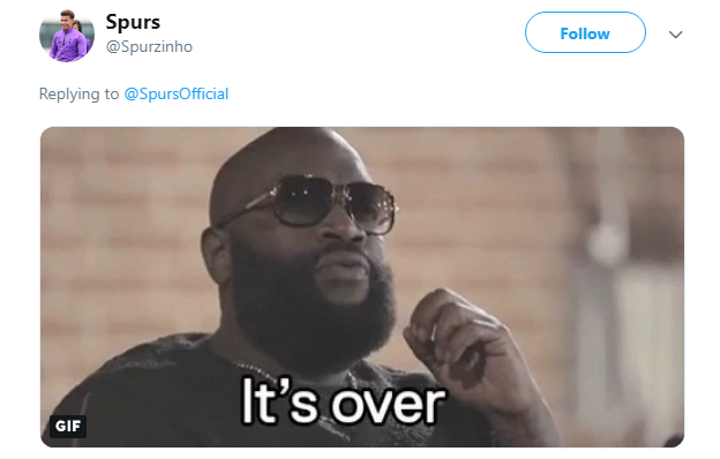The height and width of the screenshot is (459, 720).
Task: Open the more actions menu beside Follow
Action: (x=675, y=34)
